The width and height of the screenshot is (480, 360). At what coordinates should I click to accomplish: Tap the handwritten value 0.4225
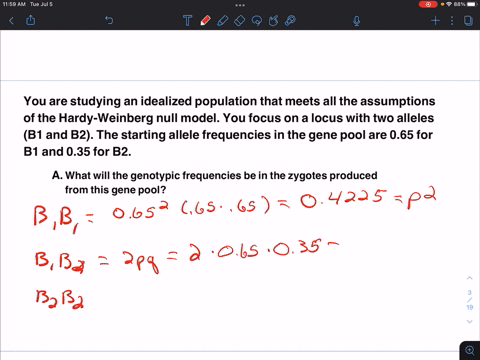point(343,199)
